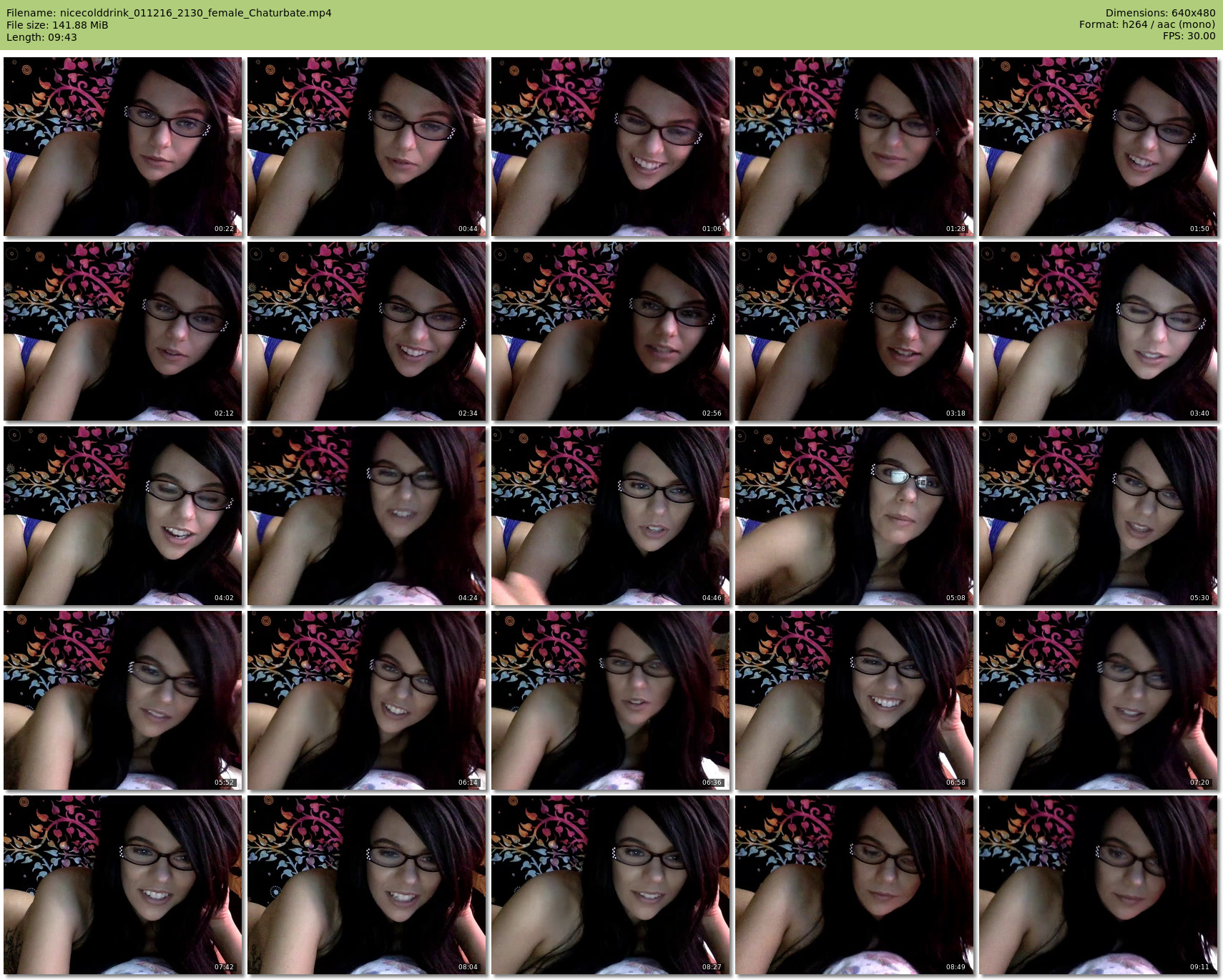1223x980 pixels.
Task: View the 08:49 thumbnail
Action: tap(855, 885)
